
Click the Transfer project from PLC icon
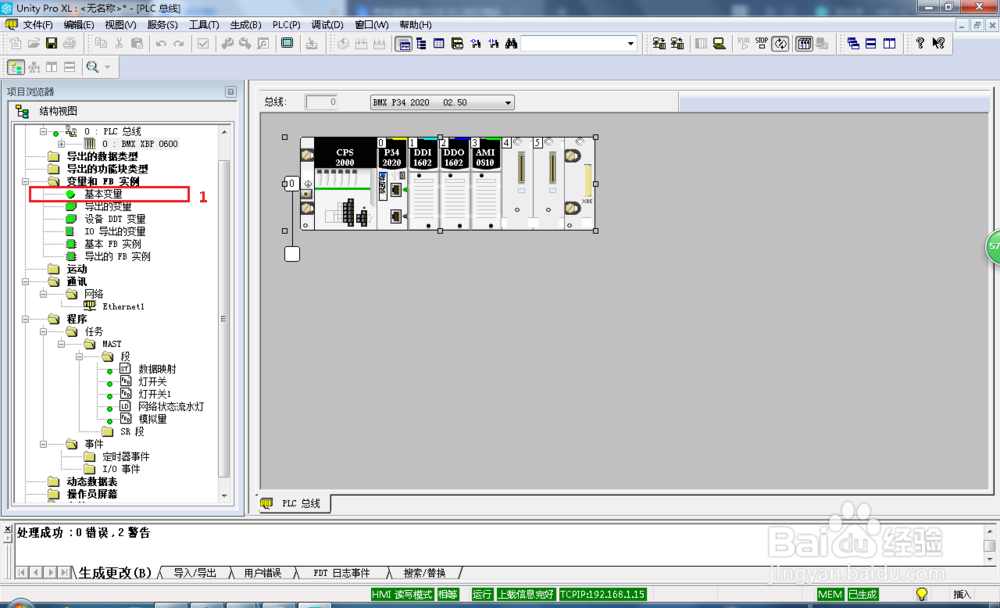point(677,43)
